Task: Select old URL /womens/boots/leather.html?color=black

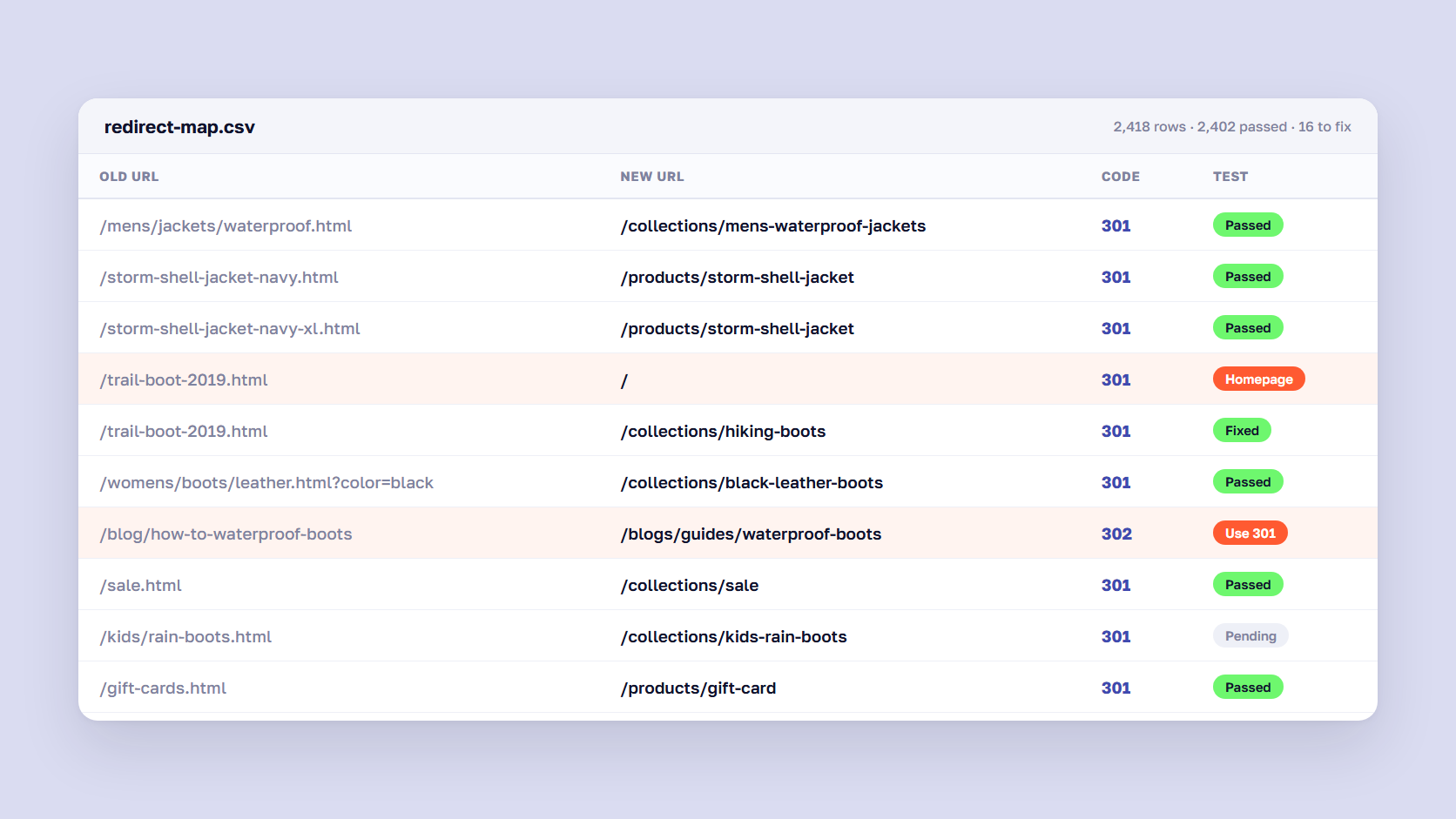Action: (x=266, y=483)
